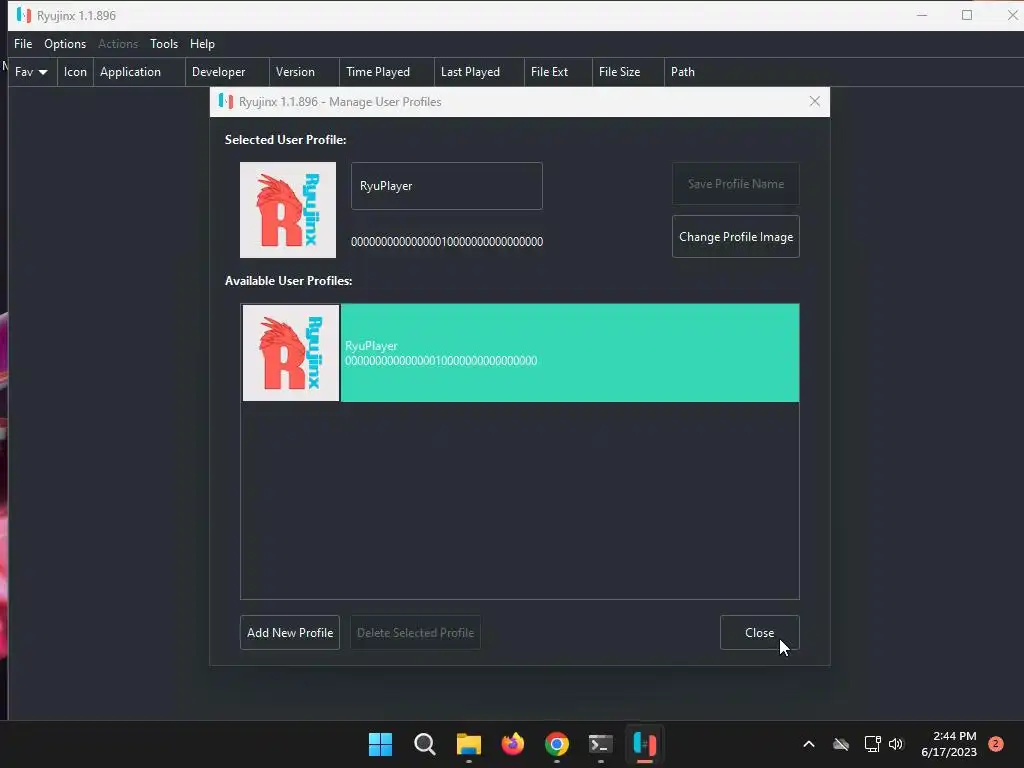Close the Manage User Profiles dialog with X
The image size is (1024, 768).
814,101
